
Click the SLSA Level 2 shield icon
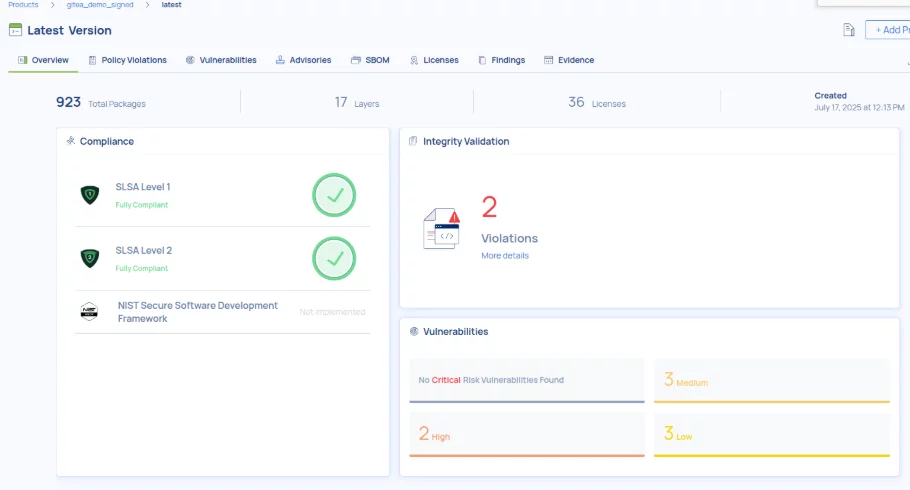point(89,258)
